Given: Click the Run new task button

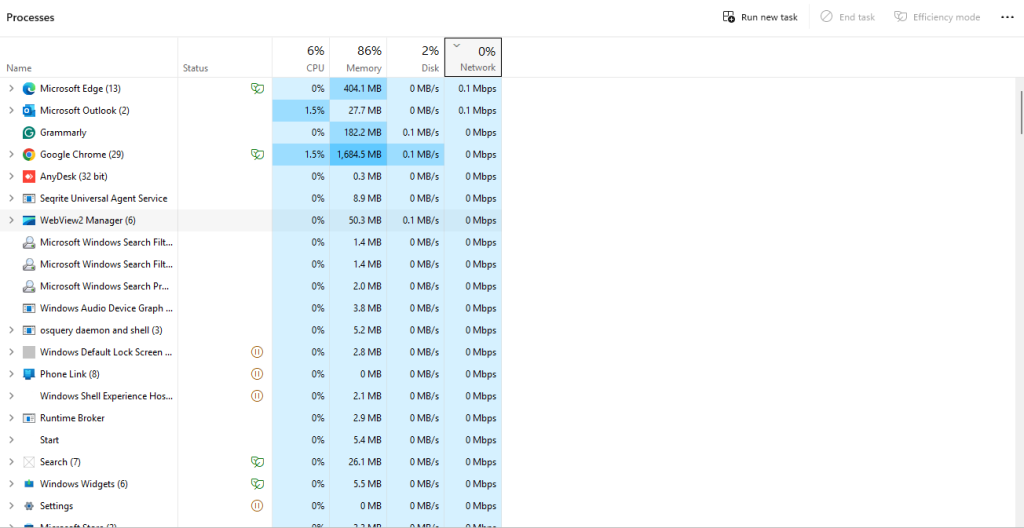Looking at the screenshot, I should click(760, 18).
